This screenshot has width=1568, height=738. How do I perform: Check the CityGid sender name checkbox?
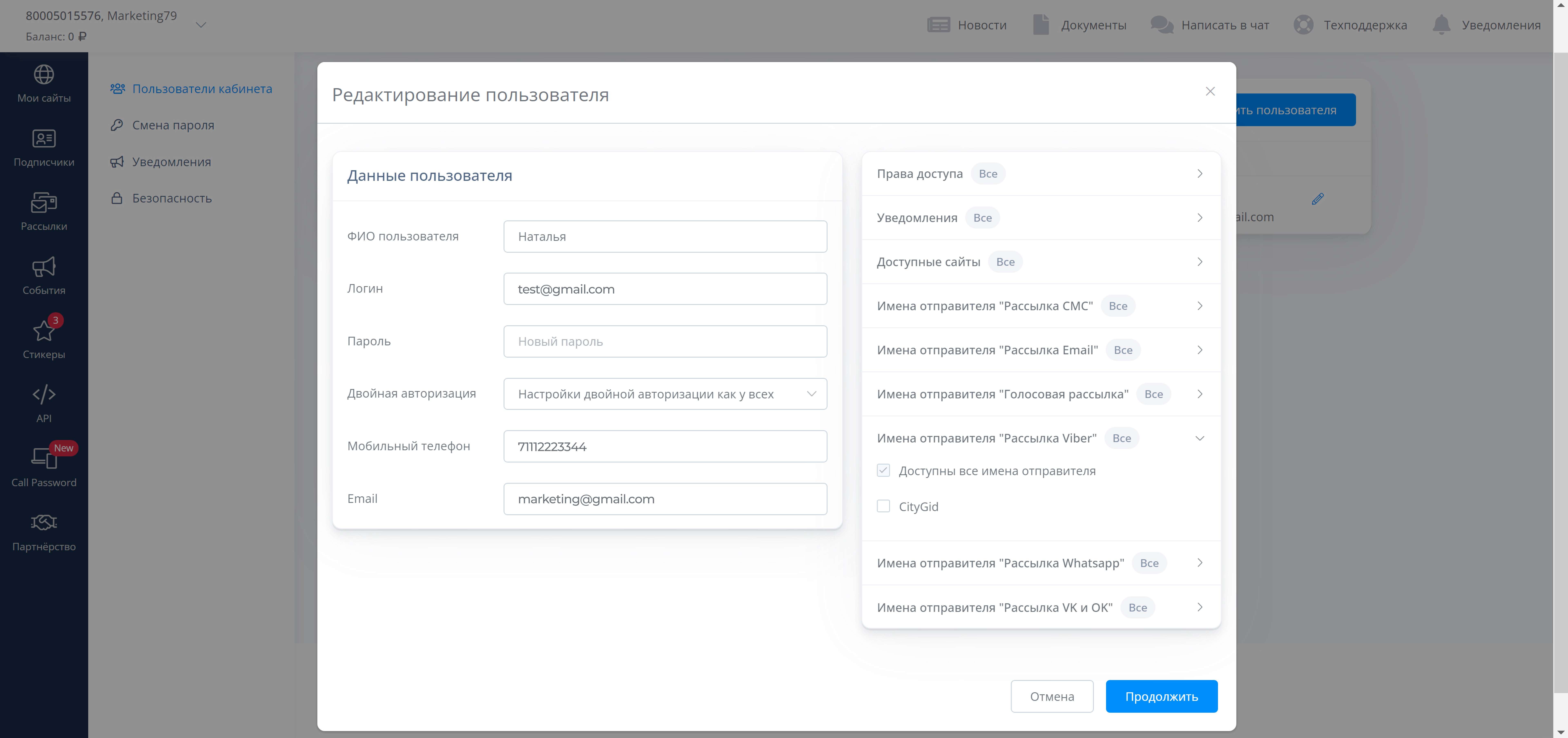pyautogui.click(x=883, y=506)
